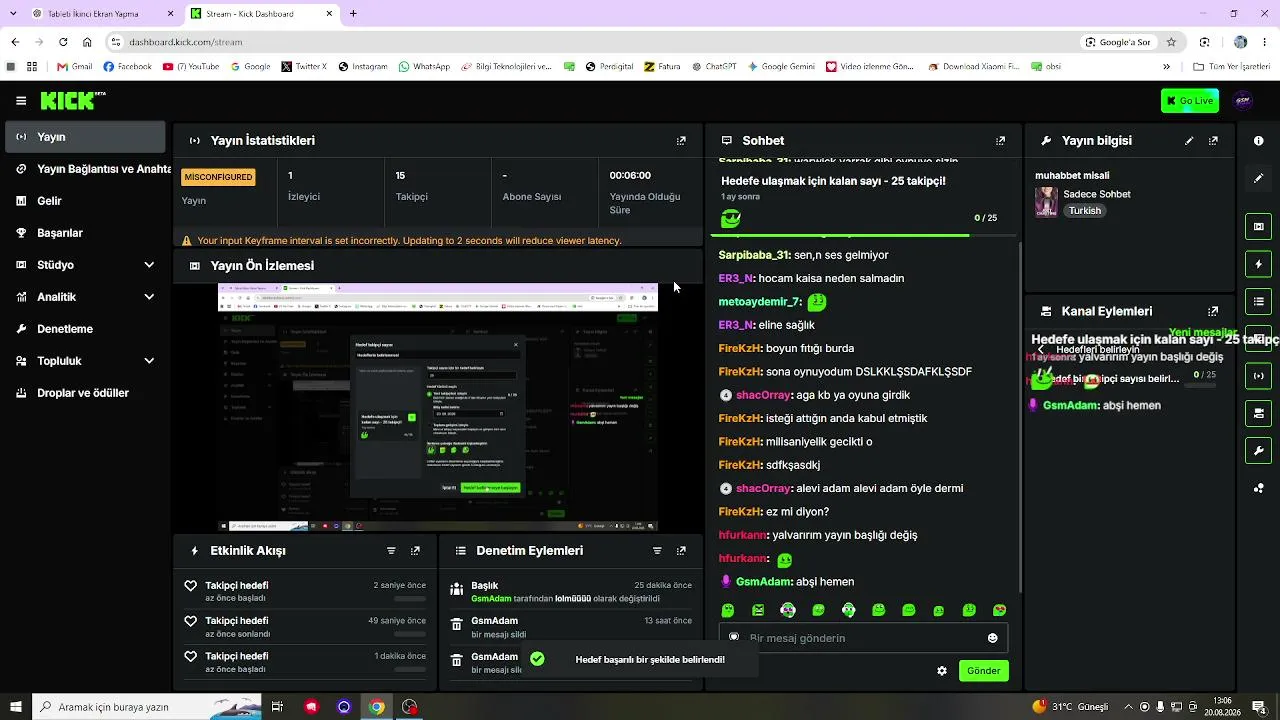Image resolution: width=1280 pixels, height=720 pixels.
Task: Open the user avatar next to Go Live
Action: pyautogui.click(x=1243, y=100)
